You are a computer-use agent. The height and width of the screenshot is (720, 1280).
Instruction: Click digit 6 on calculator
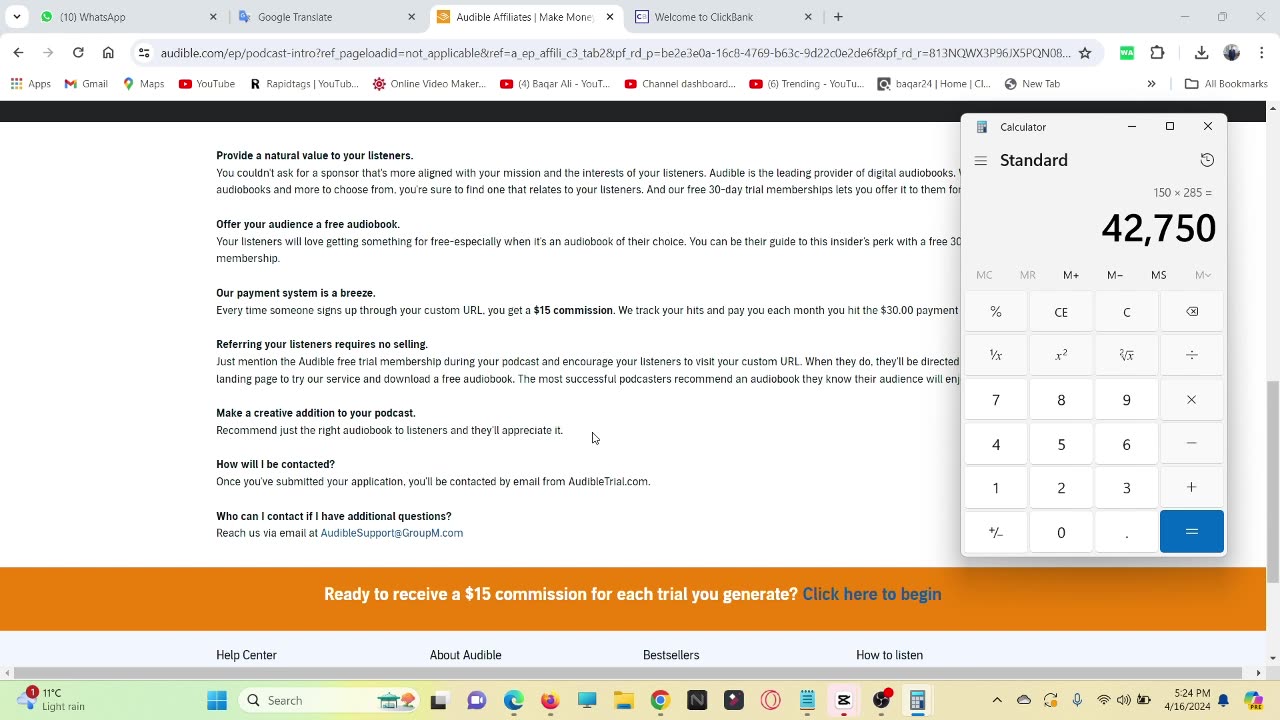coord(1126,444)
